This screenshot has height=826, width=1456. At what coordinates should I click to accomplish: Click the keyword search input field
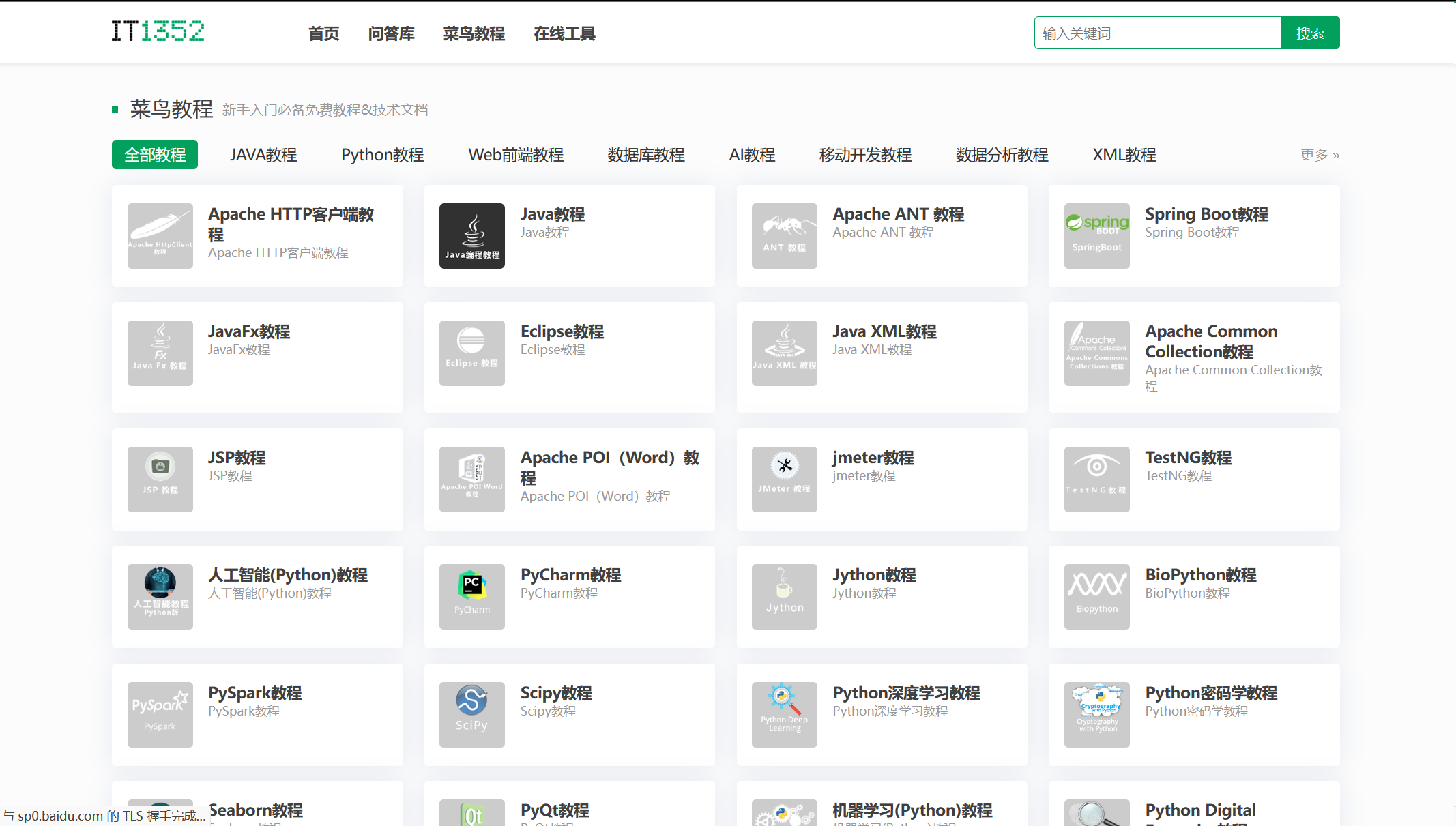click(1157, 33)
